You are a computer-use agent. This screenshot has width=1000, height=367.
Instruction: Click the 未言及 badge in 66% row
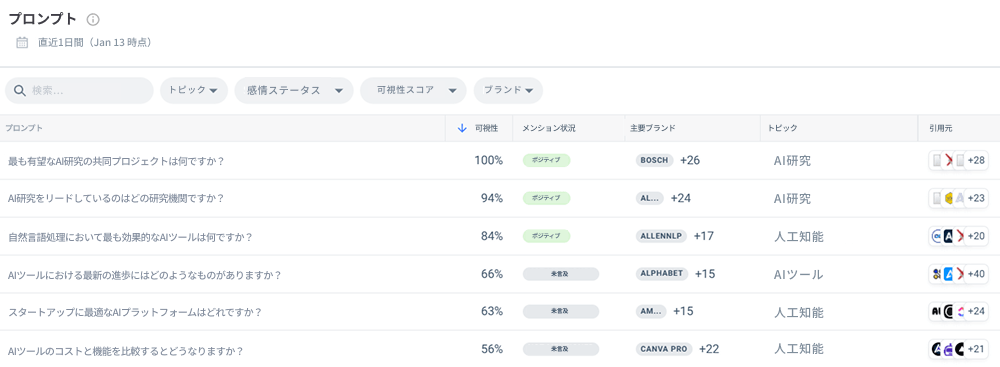pyautogui.click(x=561, y=274)
